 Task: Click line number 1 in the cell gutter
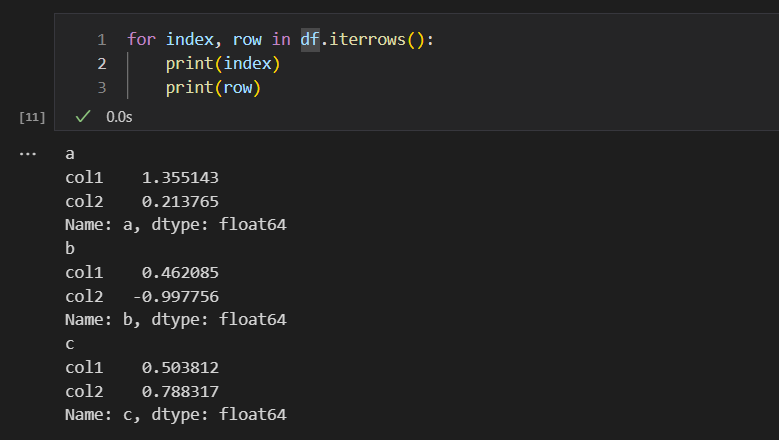pyautogui.click(x=102, y=40)
